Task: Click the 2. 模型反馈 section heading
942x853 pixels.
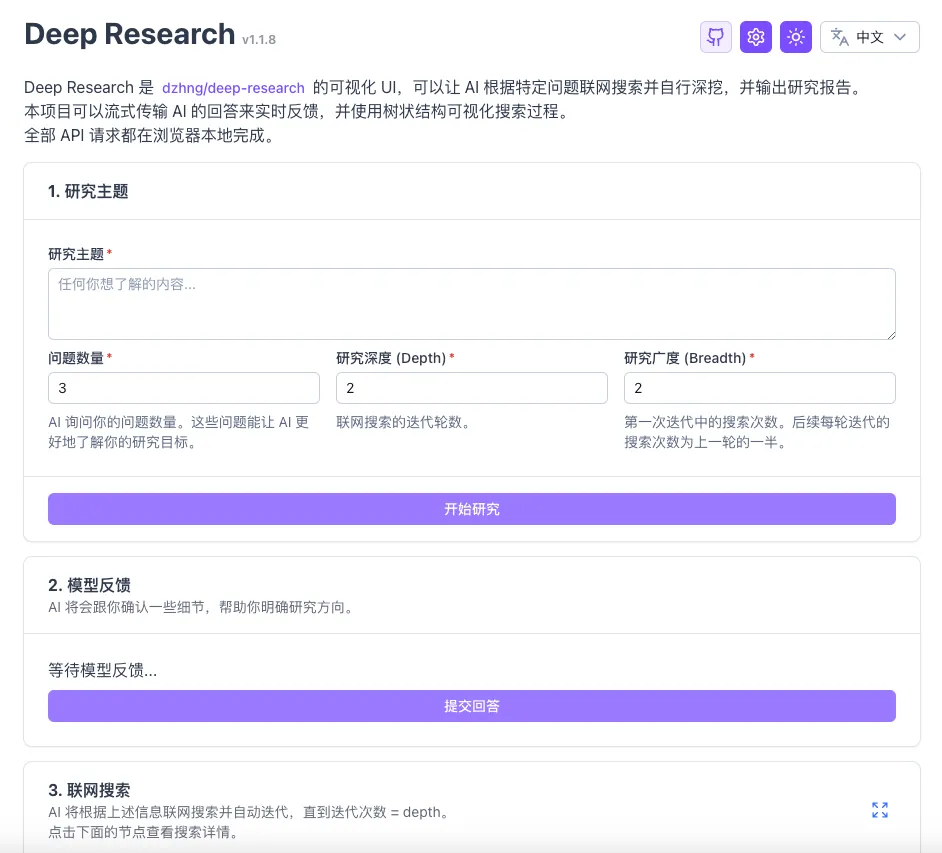Action: tap(90, 585)
